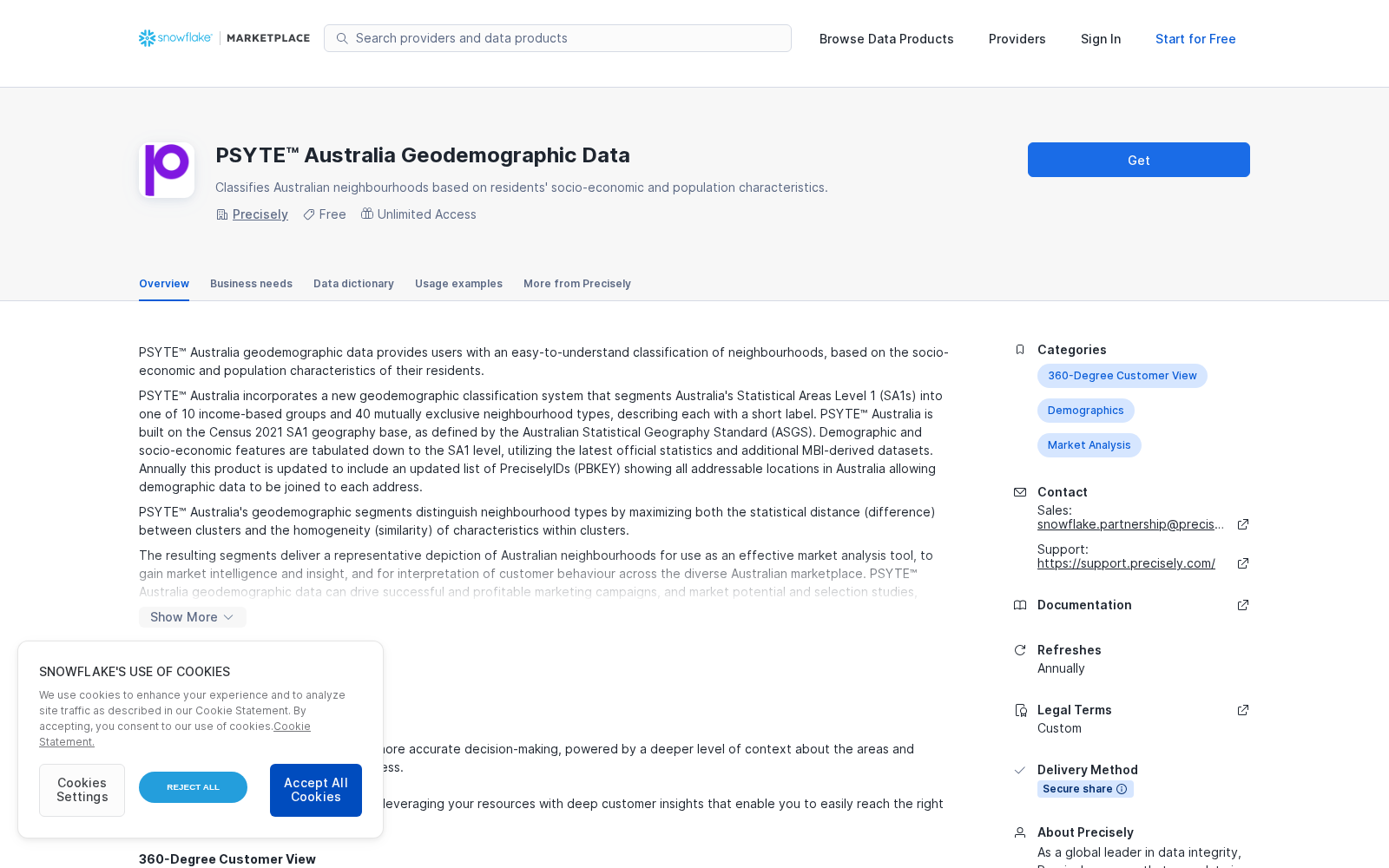Screen dimensions: 1389x868
Task: Click the price tag icon beside Free
Action: (308, 214)
